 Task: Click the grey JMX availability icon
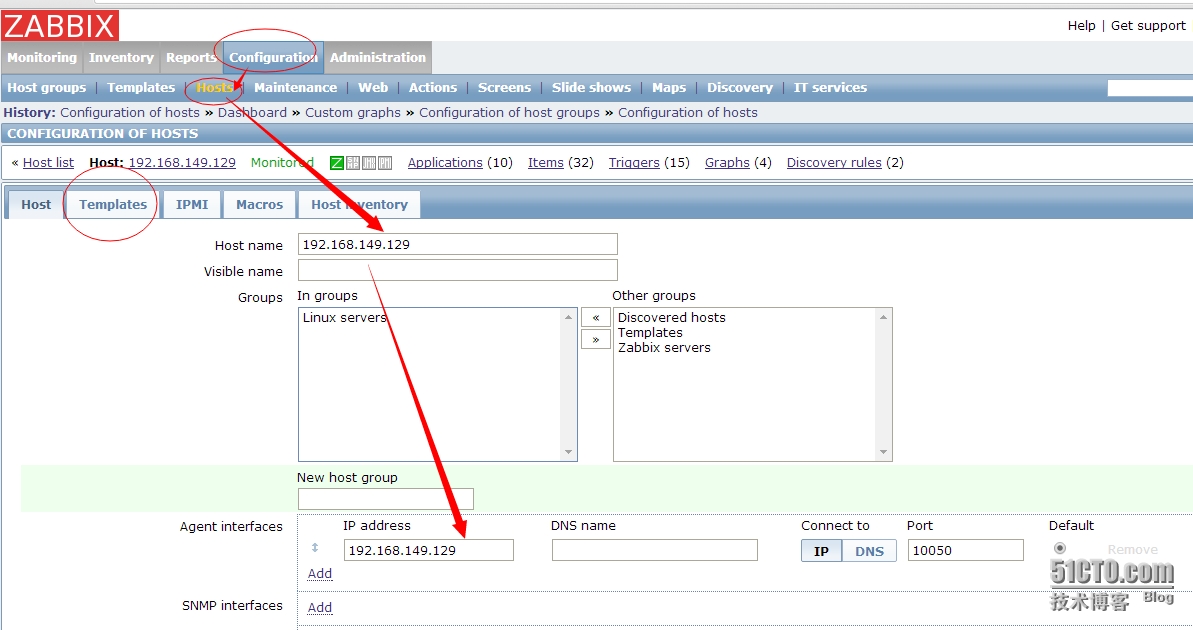click(x=369, y=163)
